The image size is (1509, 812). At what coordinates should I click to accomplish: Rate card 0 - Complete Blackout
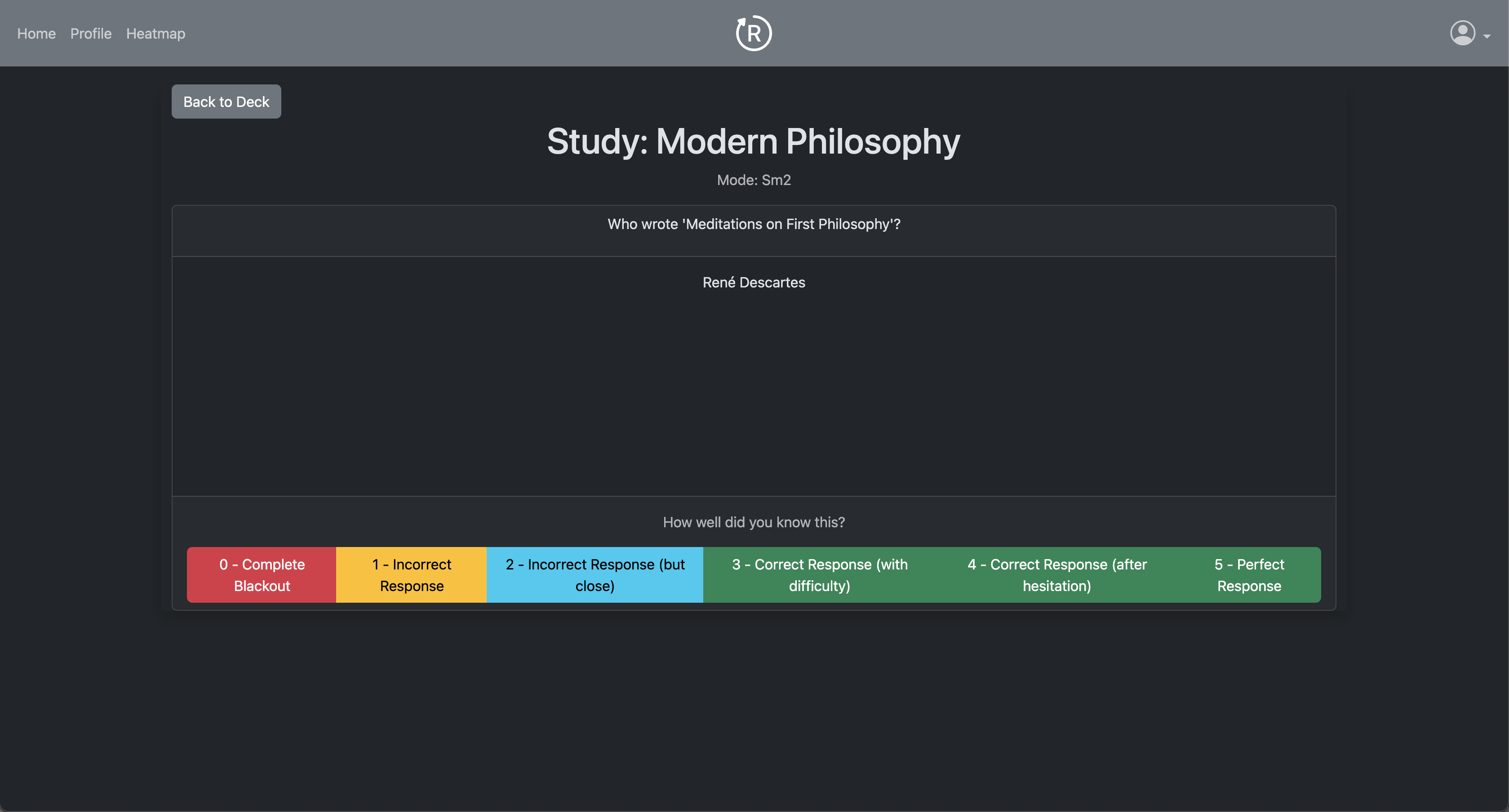click(262, 575)
